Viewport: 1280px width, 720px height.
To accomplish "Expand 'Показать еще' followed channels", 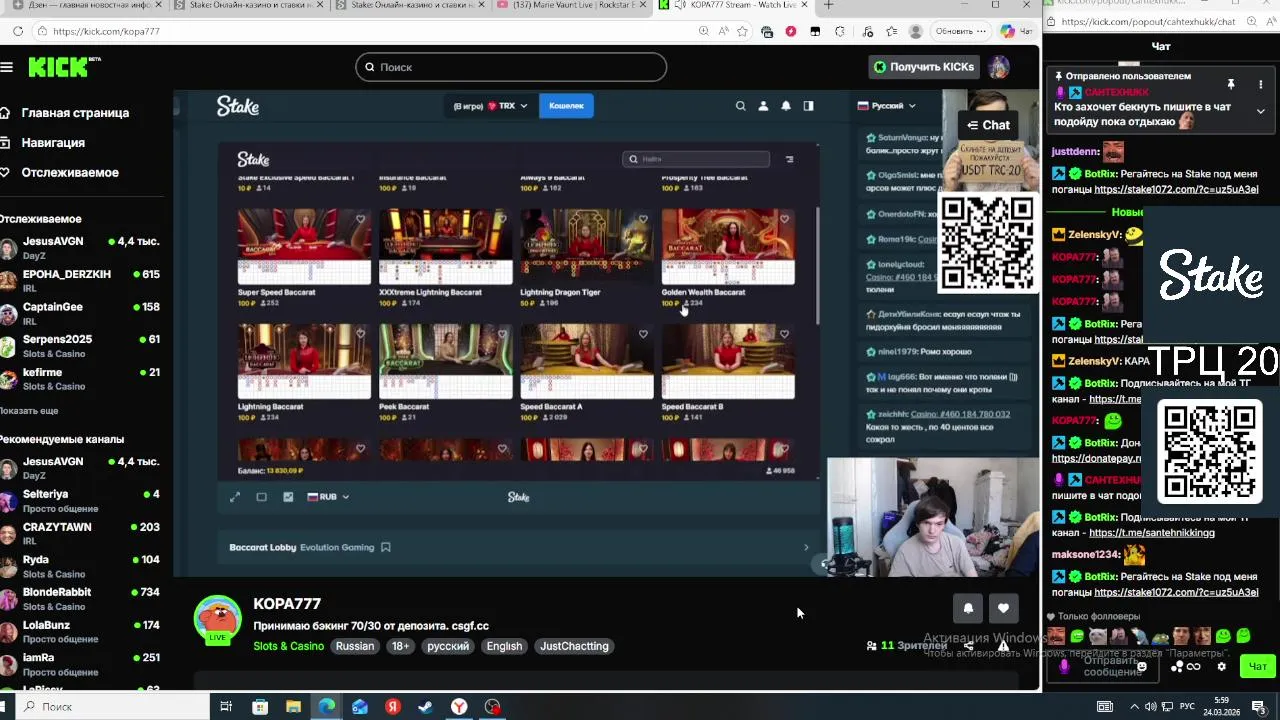I will (x=29, y=411).
